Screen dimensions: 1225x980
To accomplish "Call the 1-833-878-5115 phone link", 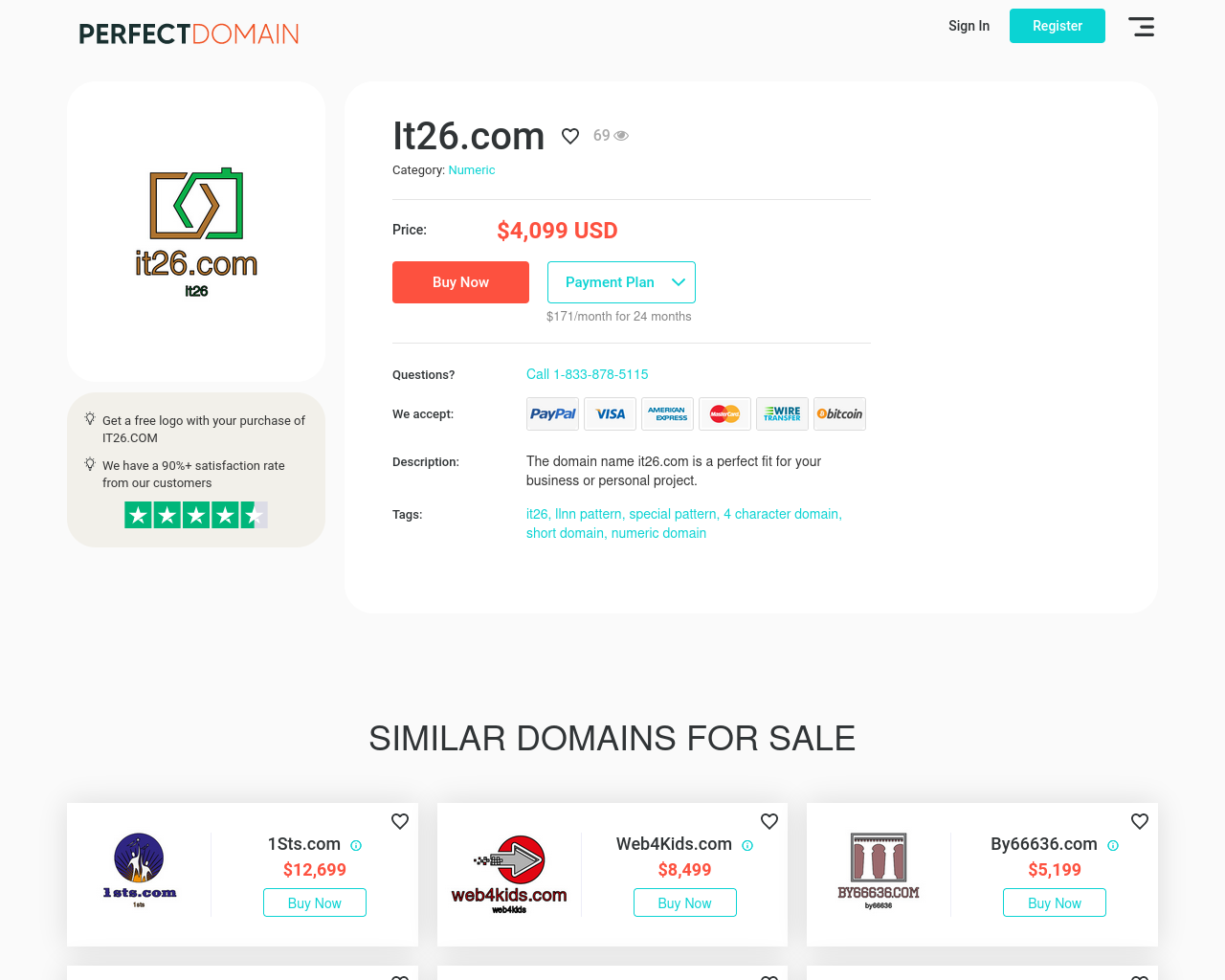I will (588, 374).
